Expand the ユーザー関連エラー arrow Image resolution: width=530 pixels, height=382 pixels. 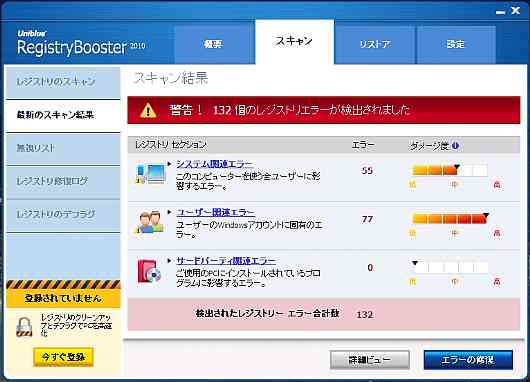coord(169,212)
